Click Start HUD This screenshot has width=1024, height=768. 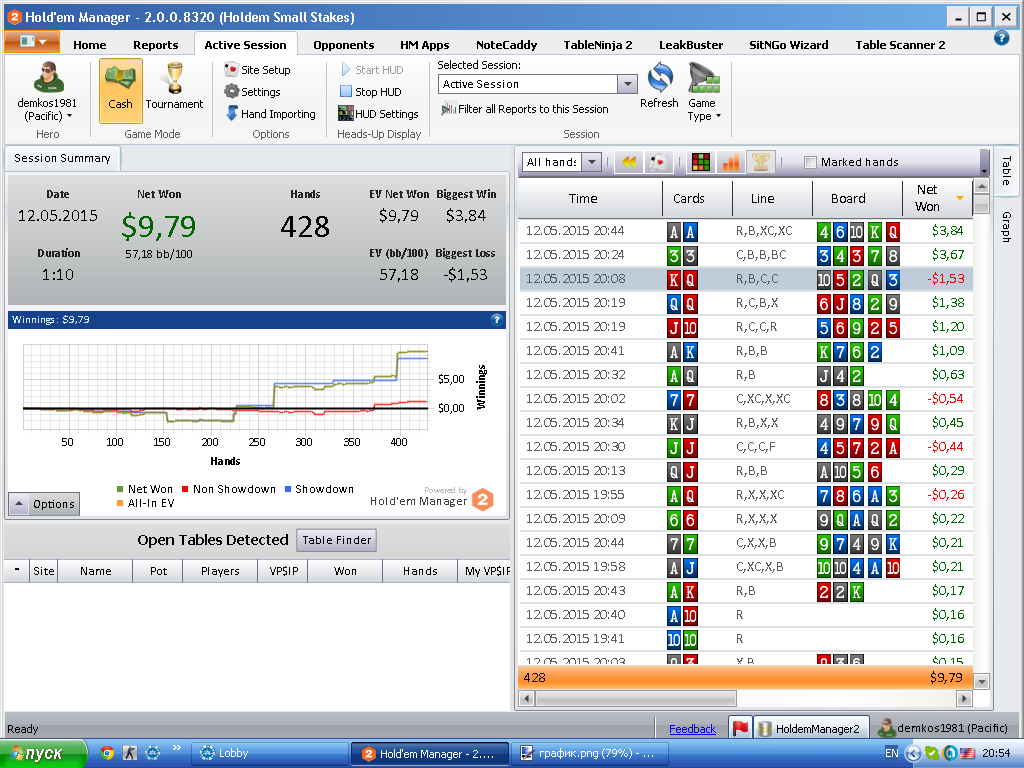pyautogui.click(x=372, y=70)
